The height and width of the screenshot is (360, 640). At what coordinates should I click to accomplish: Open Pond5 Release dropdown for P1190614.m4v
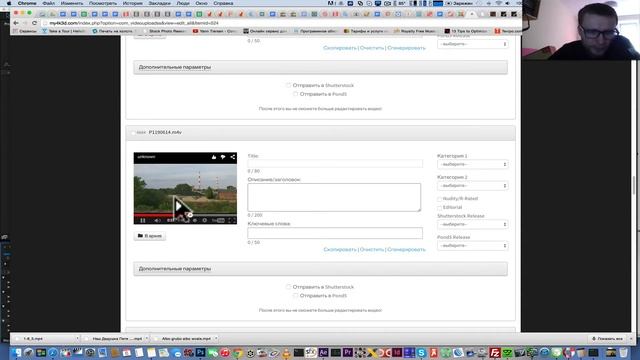473,246
